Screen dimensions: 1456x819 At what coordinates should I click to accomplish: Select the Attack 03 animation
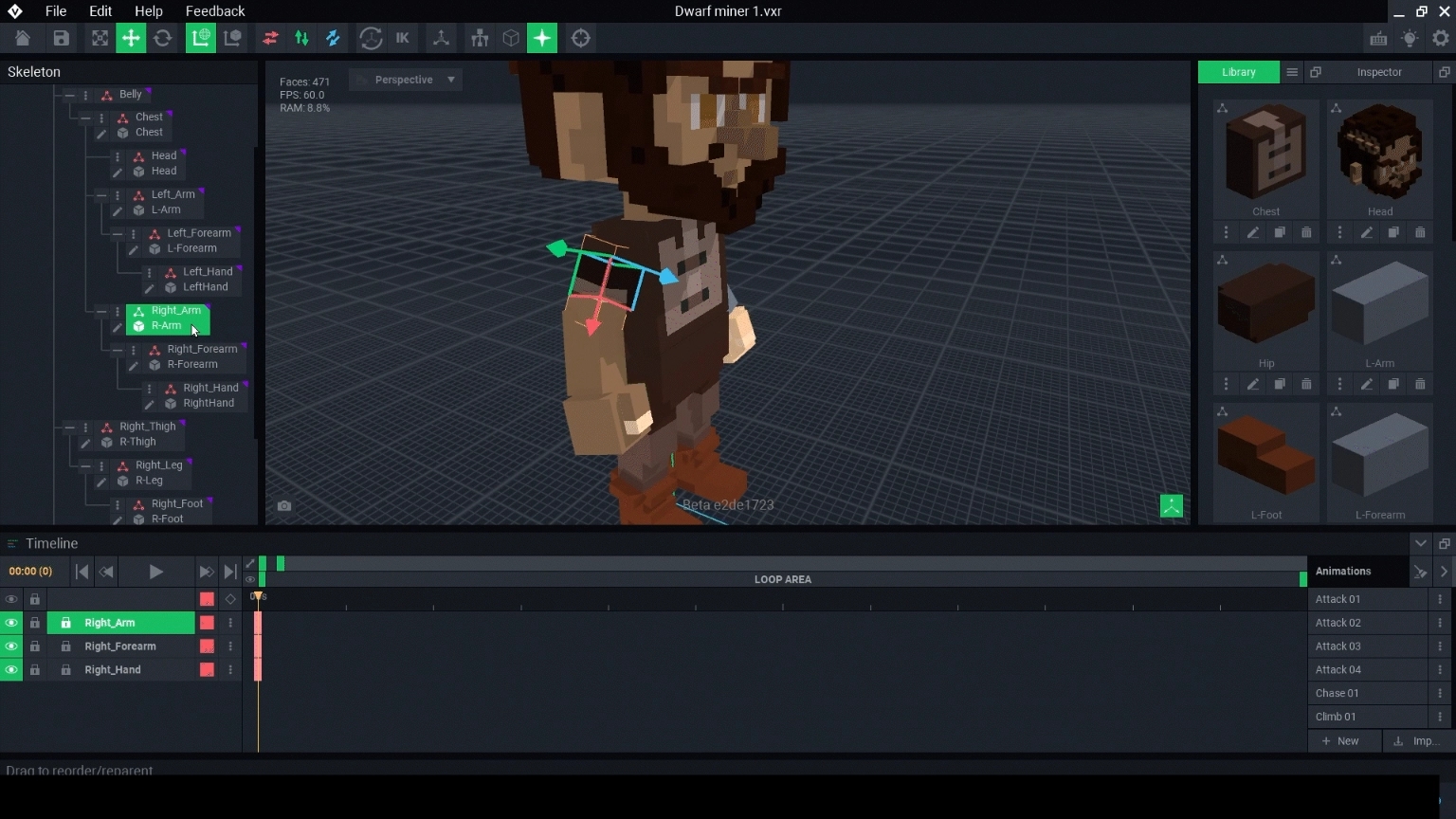[x=1338, y=646]
